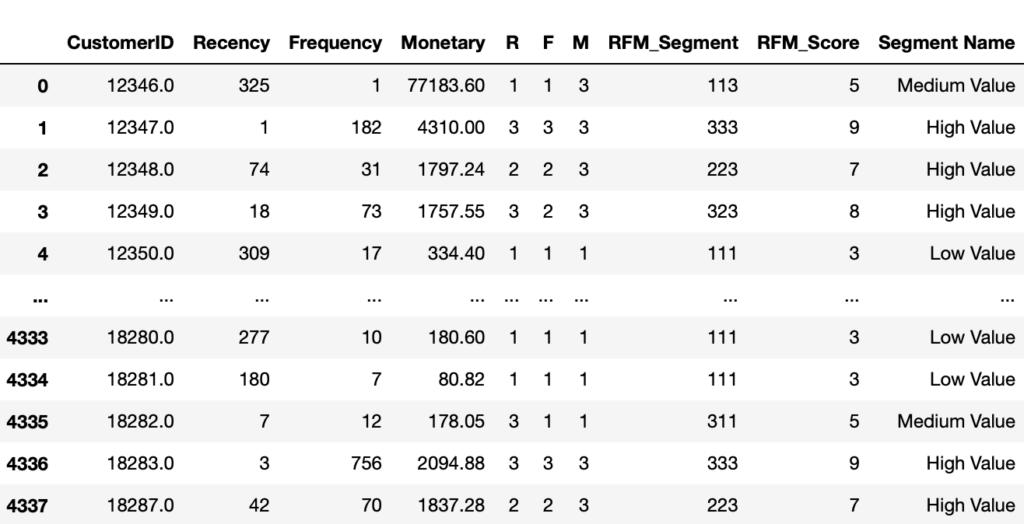Select CustomerID cell 18283.0
This screenshot has height=524, width=1024.
click(140, 463)
